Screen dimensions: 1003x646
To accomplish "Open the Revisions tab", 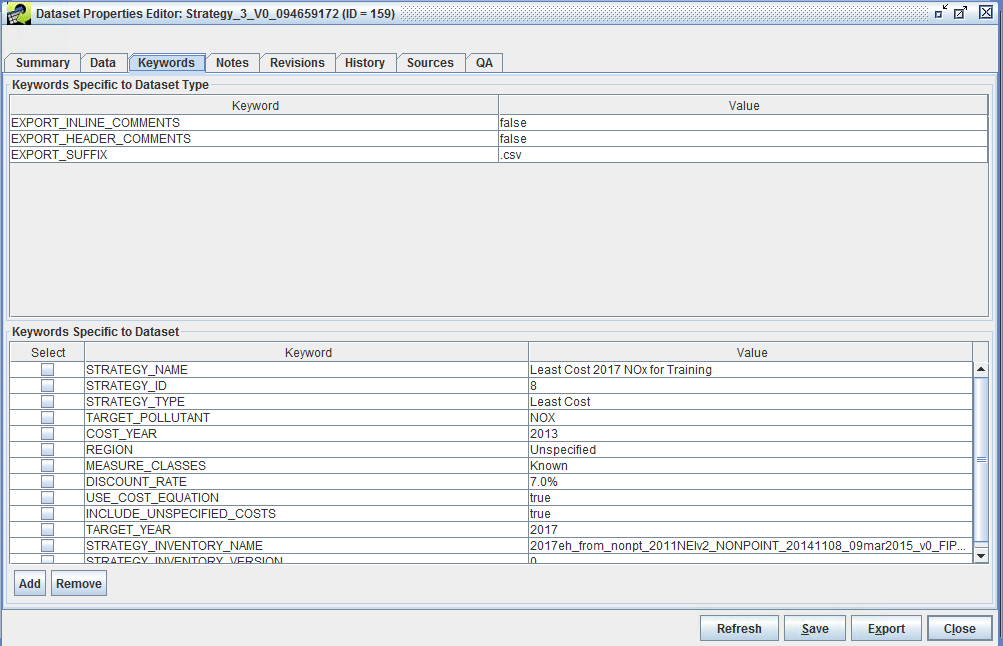I will click(297, 62).
